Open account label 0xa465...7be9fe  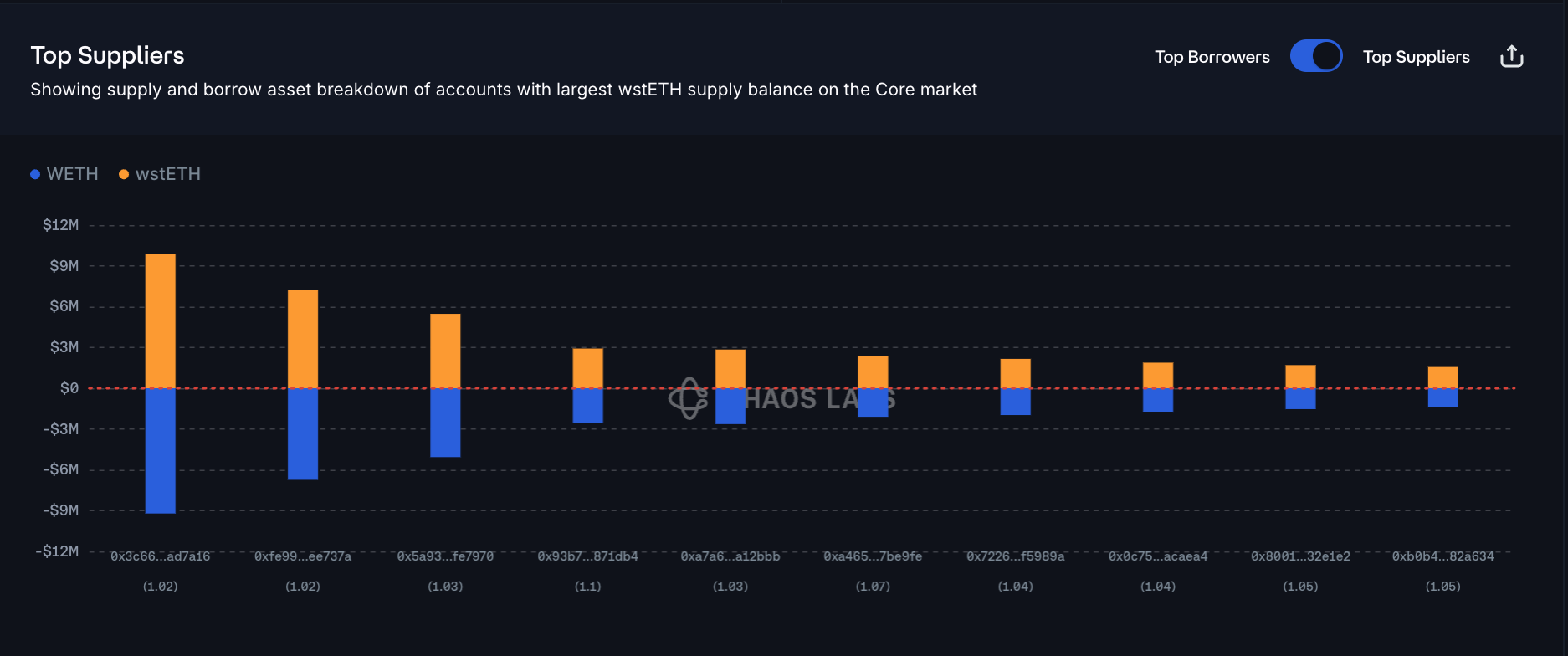(x=873, y=556)
